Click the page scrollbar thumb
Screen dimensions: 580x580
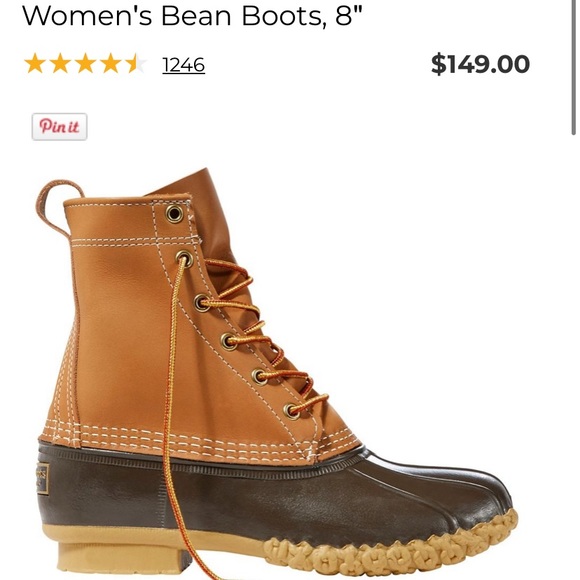click(x=573, y=67)
